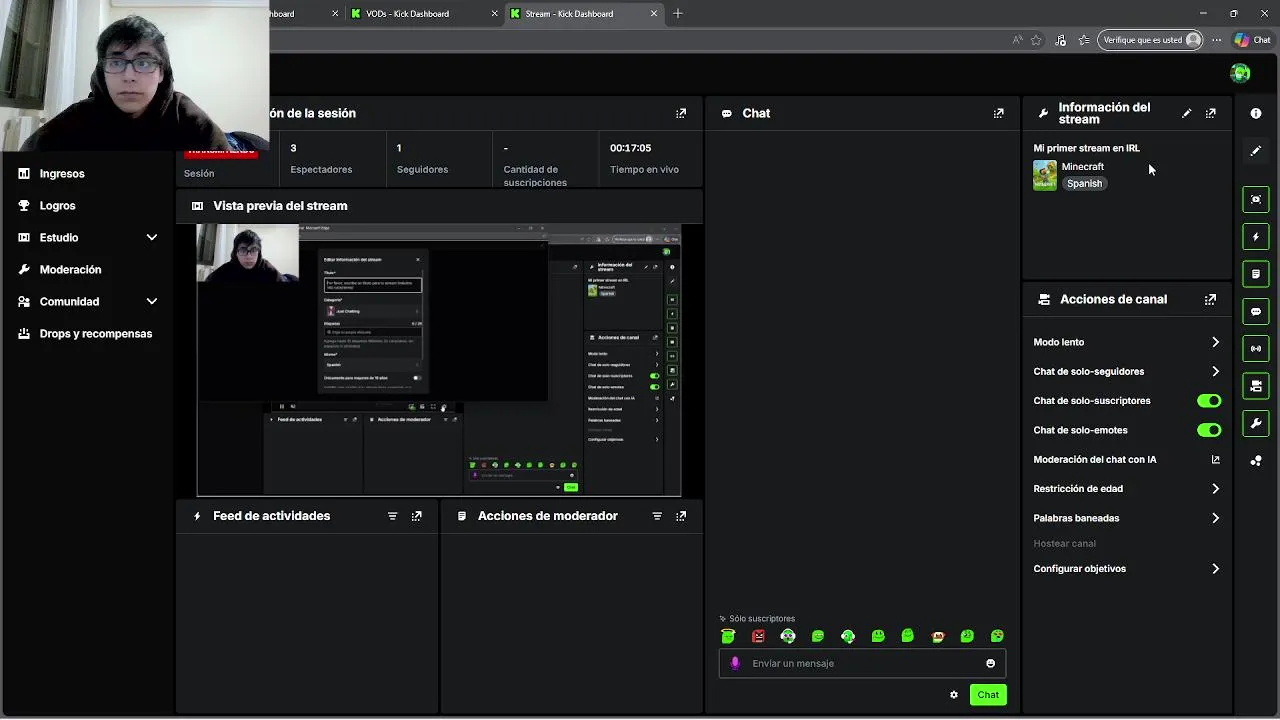1280x720 pixels.
Task: Open external link for Moderación del chat con IA
Action: pyautogui.click(x=1216, y=460)
